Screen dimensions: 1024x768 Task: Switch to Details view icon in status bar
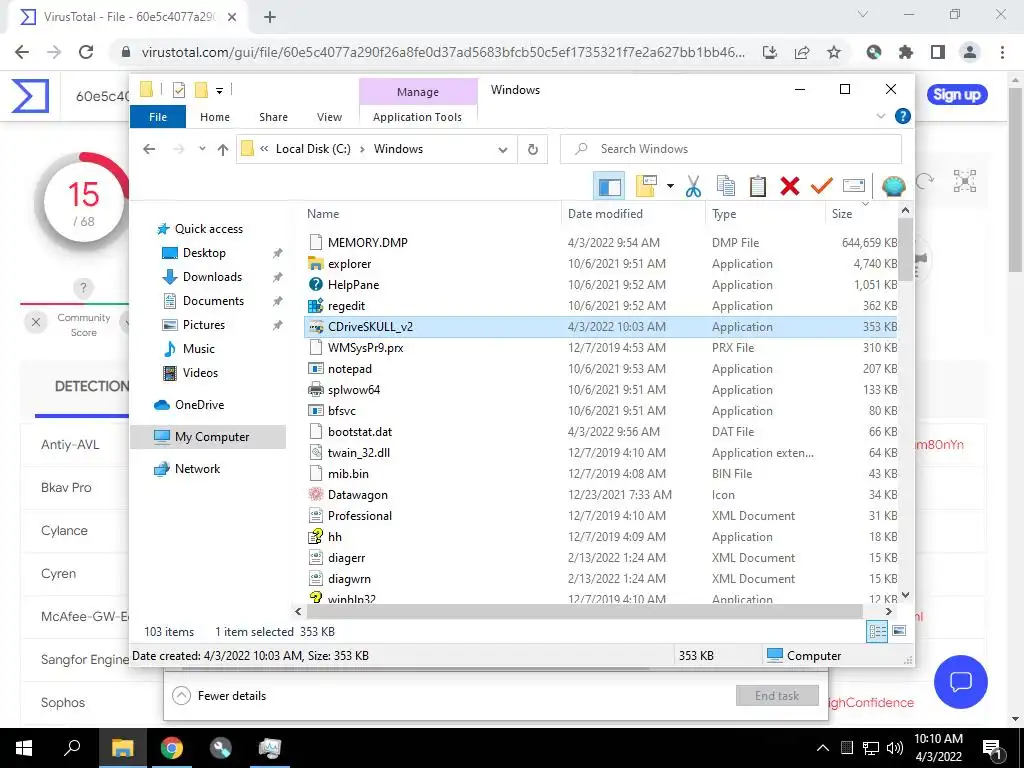[877, 631]
